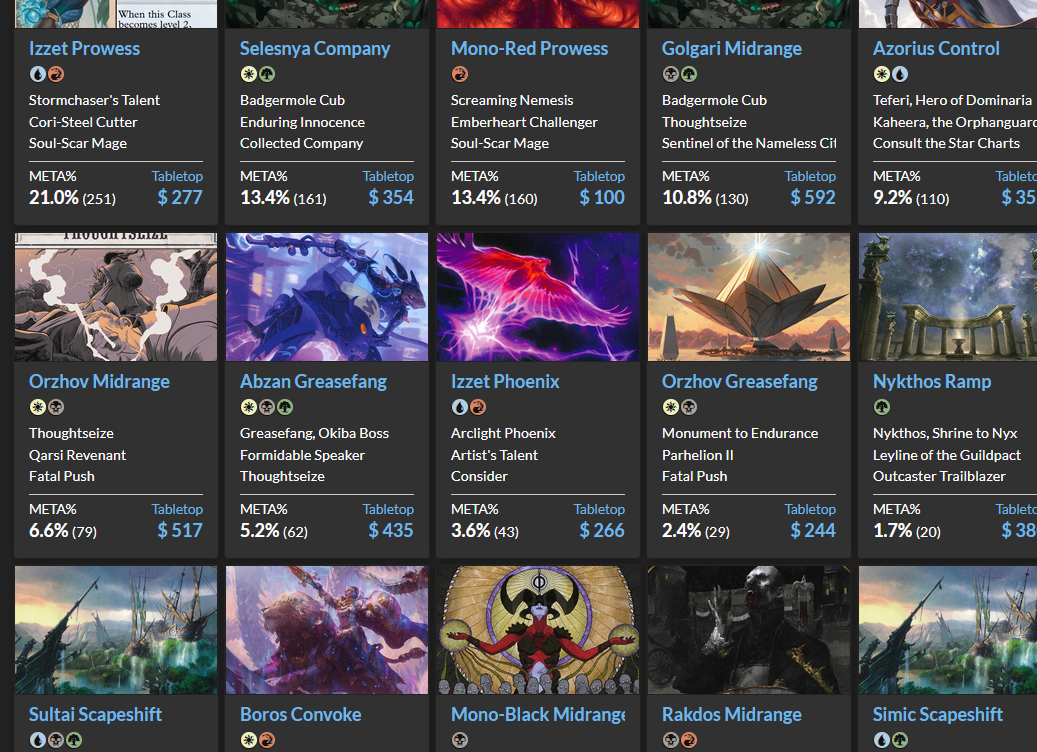Open Simic Scapeshift deck title

point(938,714)
